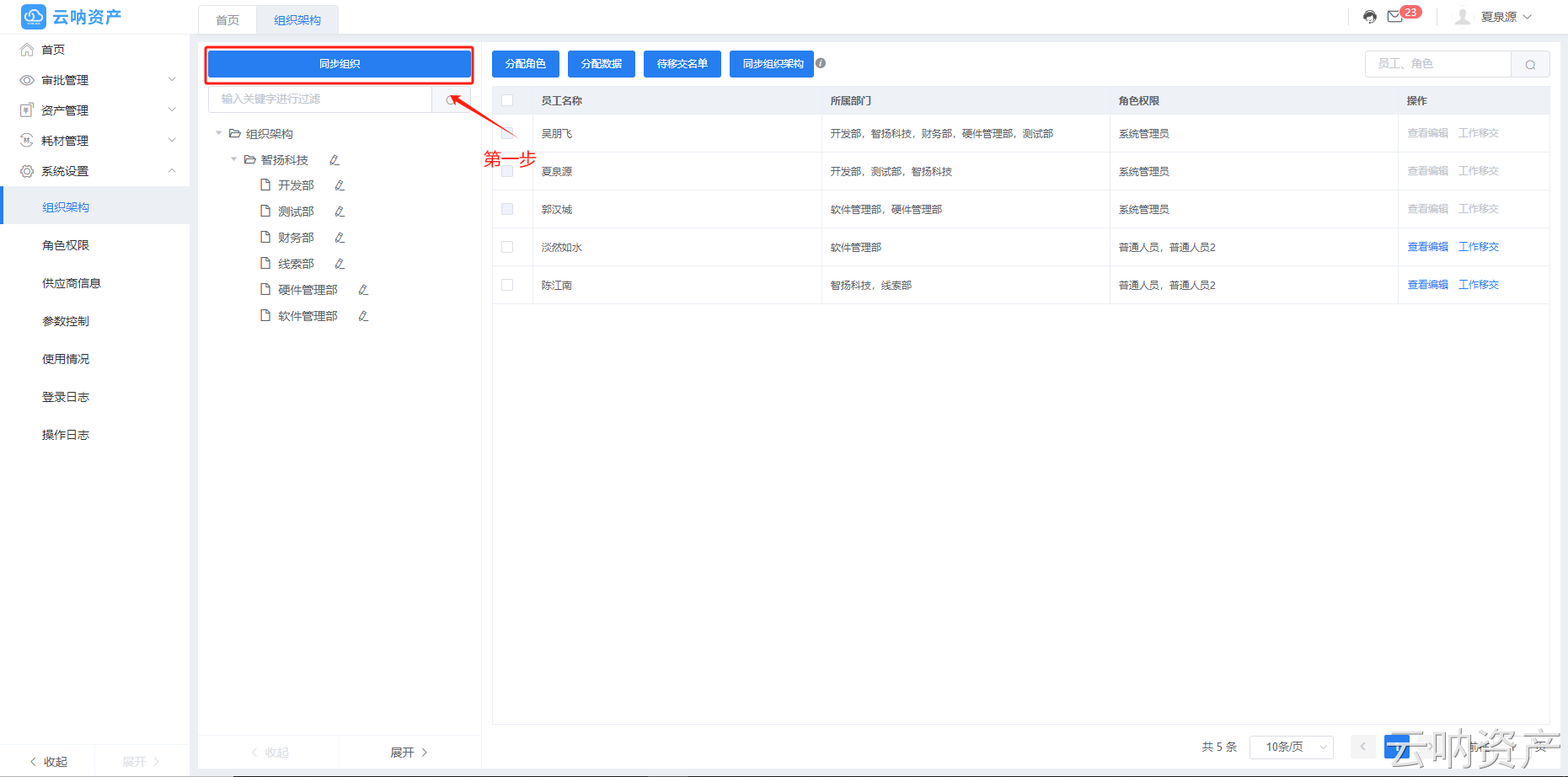Viewport: 1568px width, 777px height.
Task: Click the 耗材管理 sidebar icon
Action: tap(27, 141)
